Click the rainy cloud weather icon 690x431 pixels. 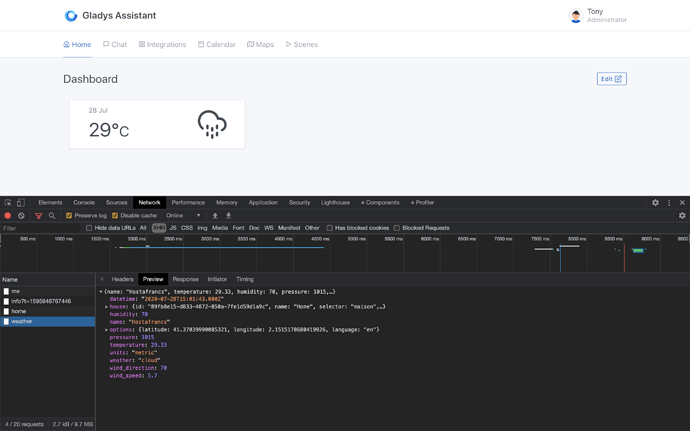tap(212, 124)
